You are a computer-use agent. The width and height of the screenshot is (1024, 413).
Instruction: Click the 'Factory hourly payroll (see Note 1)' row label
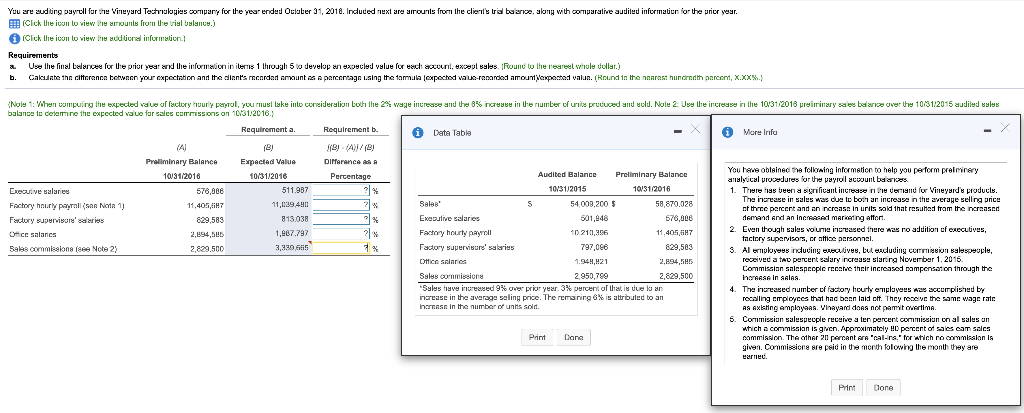pos(68,206)
